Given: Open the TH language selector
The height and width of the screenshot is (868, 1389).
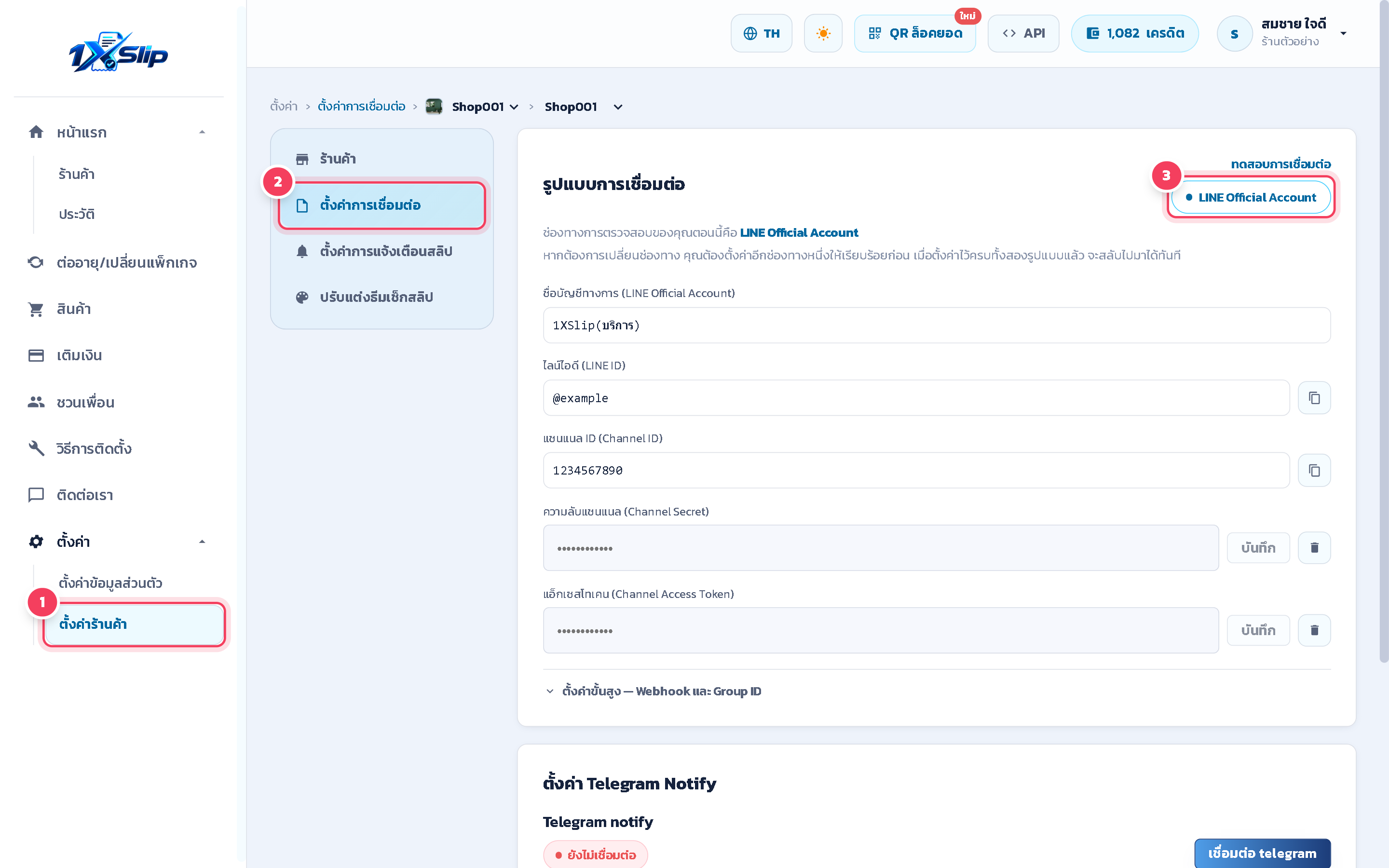Looking at the screenshot, I should click(x=761, y=33).
